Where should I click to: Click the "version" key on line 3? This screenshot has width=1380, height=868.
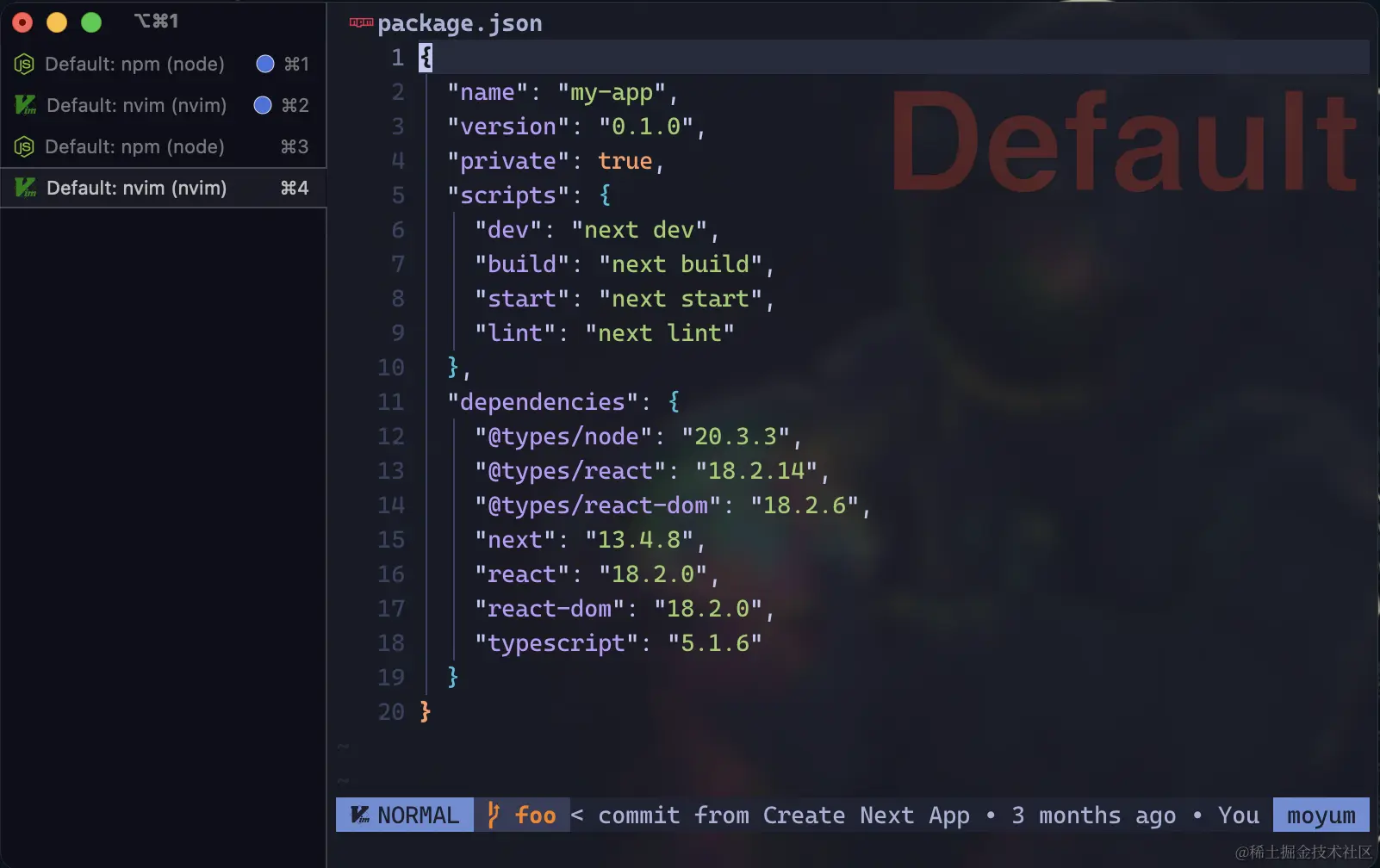(508, 127)
